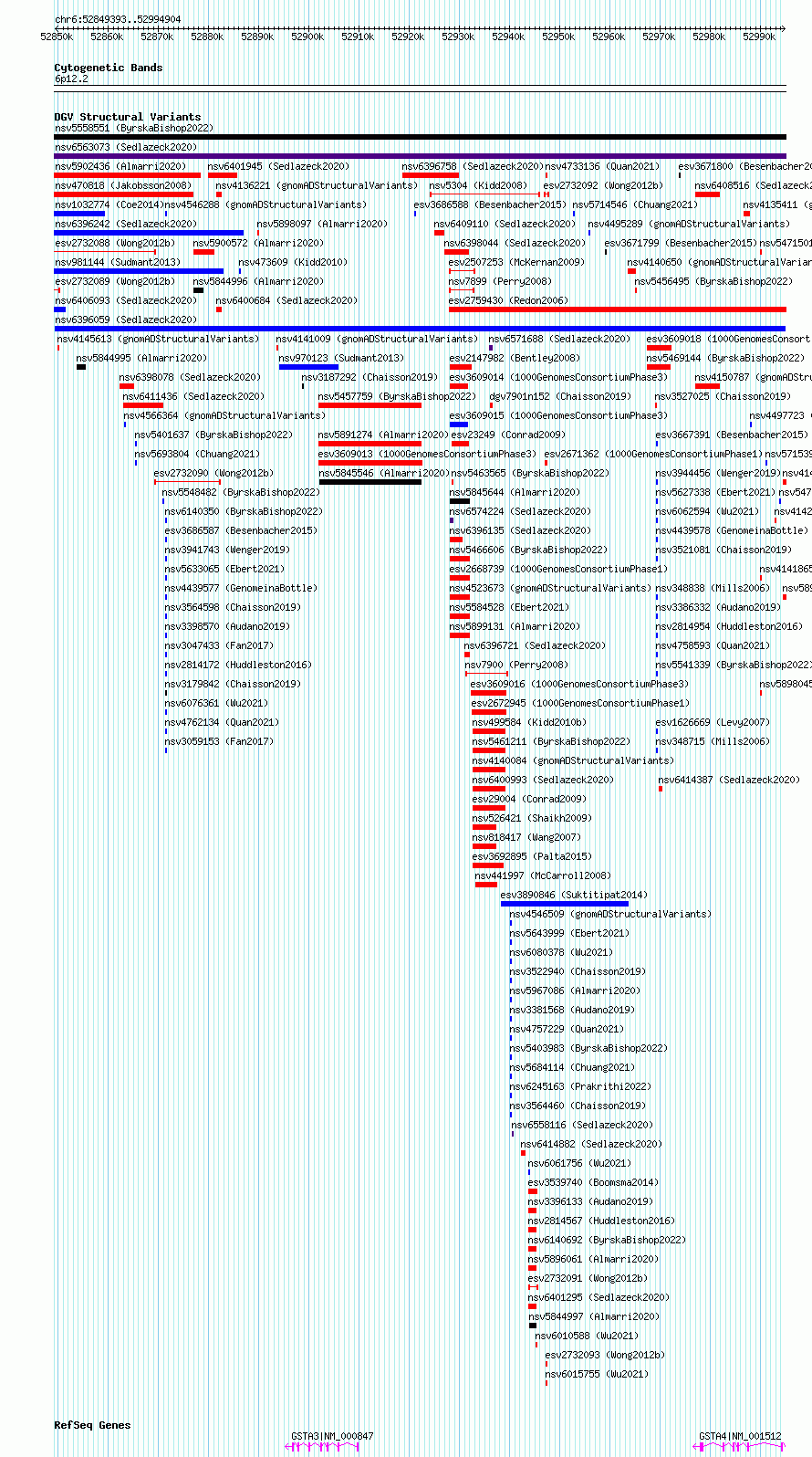This screenshot has width=812, height=1457.
Task: Select esv1626669 (Levy2007) variant
Action: click(x=713, y=723)
